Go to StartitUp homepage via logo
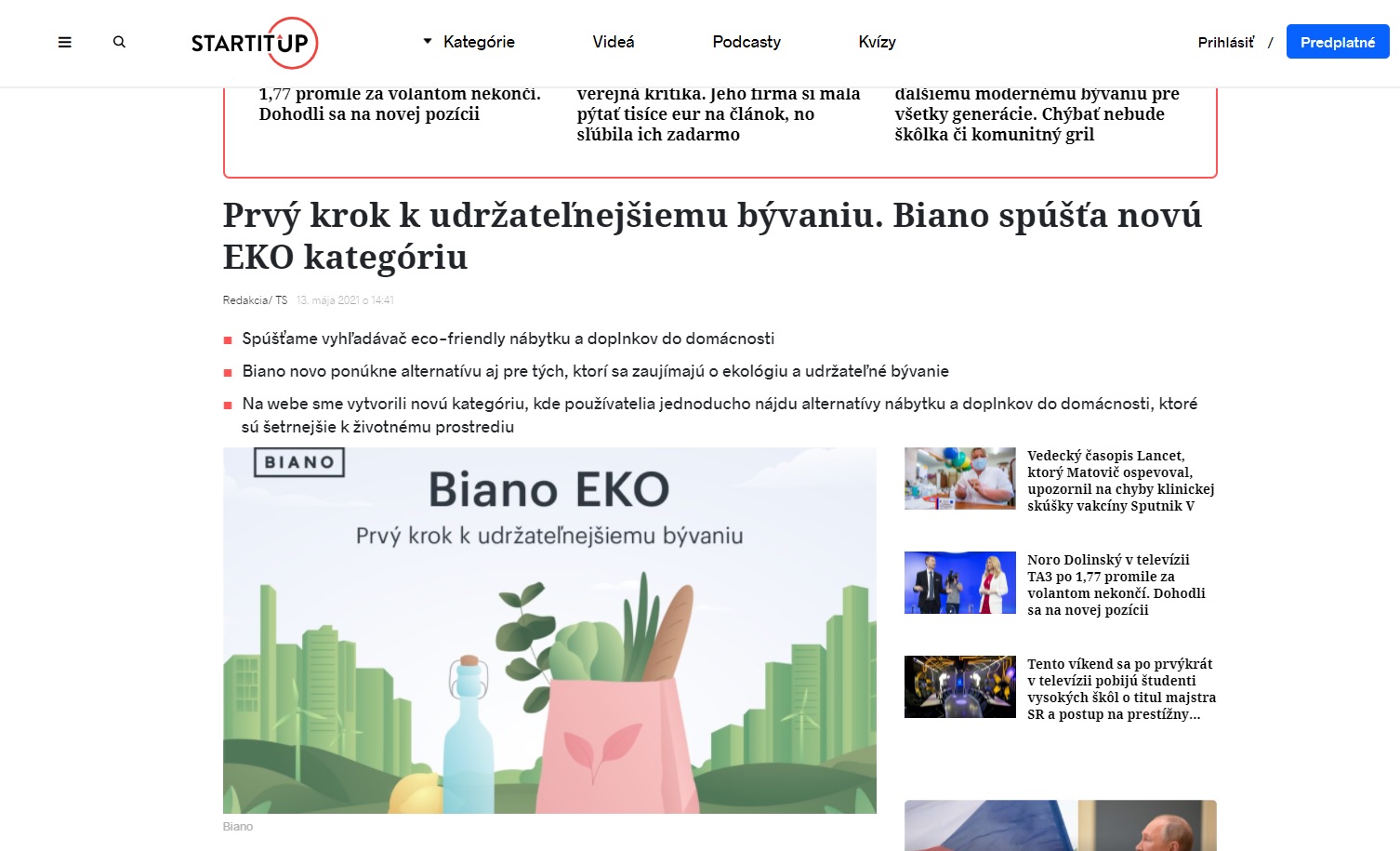 [255, 43]
